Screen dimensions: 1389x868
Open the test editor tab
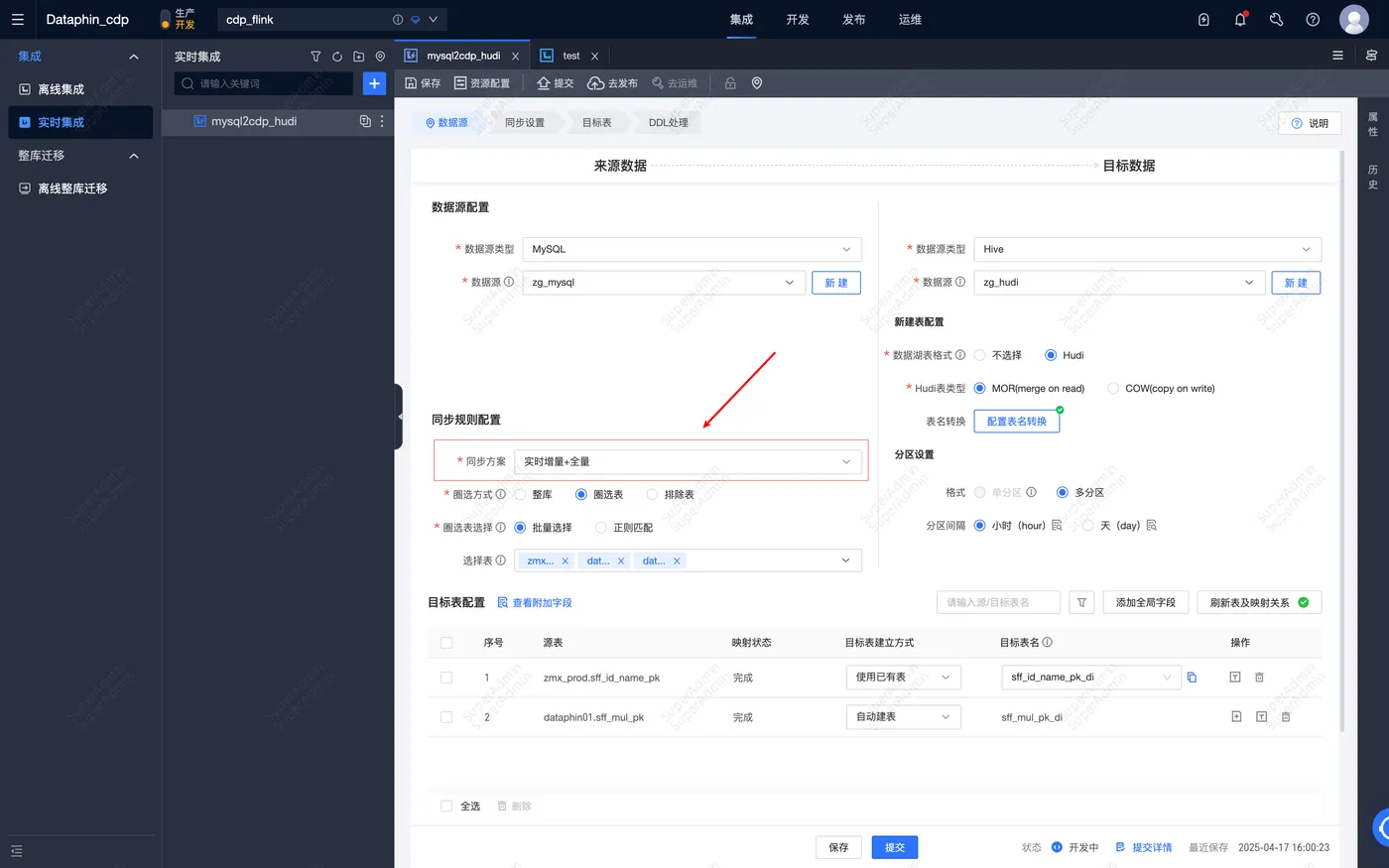pyautogui.click(x=569, y=56)
